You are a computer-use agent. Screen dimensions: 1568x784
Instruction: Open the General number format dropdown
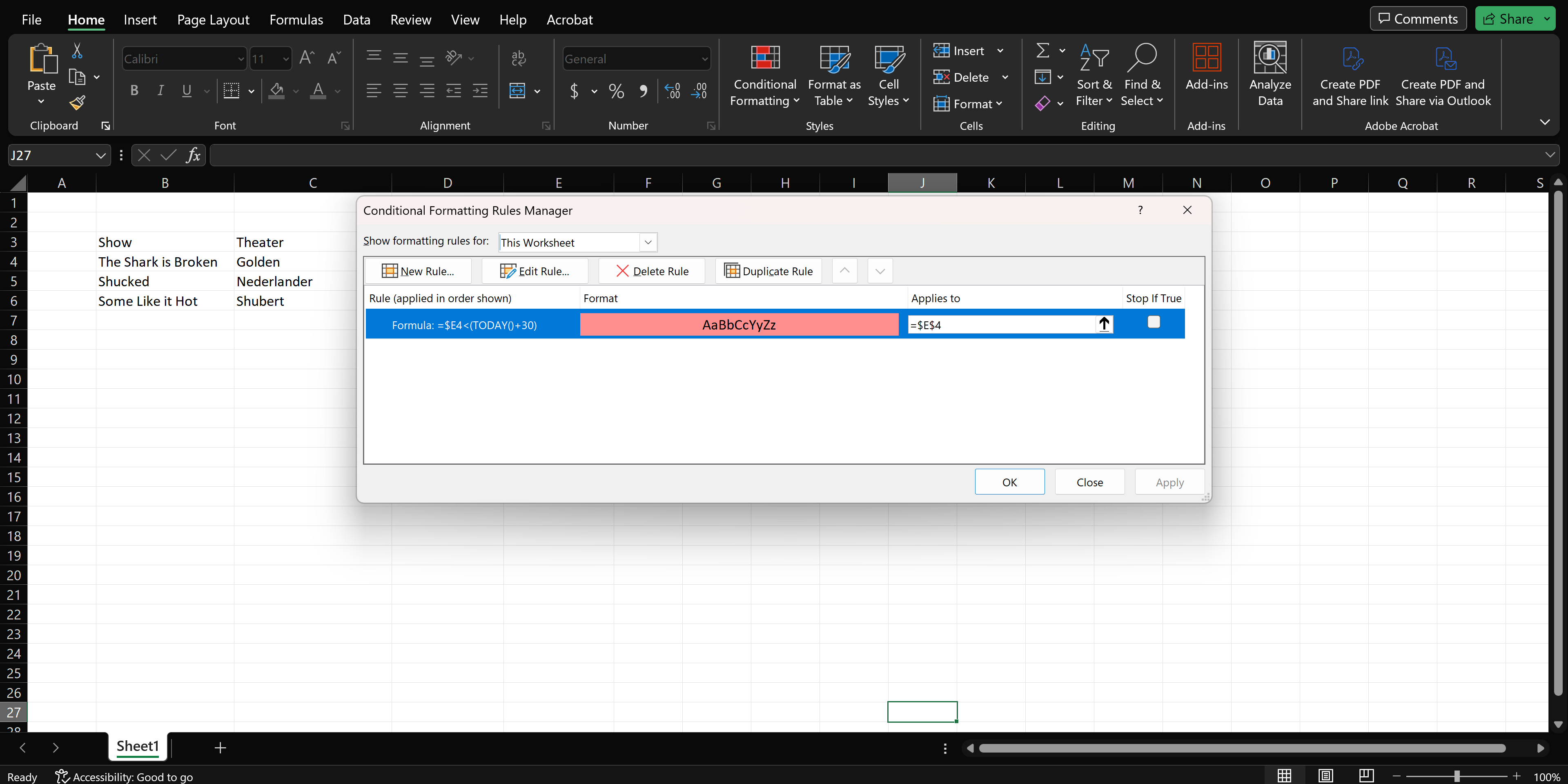point(704,59)
